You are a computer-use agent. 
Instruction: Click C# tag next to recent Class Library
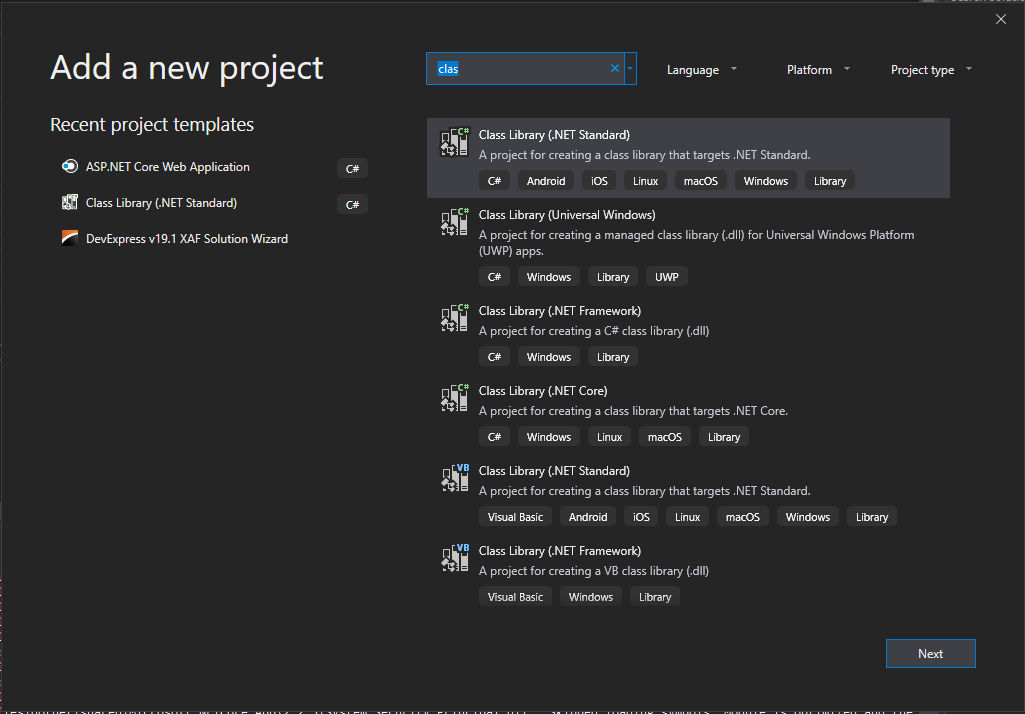pyautogui.click(x=352, y=205)
